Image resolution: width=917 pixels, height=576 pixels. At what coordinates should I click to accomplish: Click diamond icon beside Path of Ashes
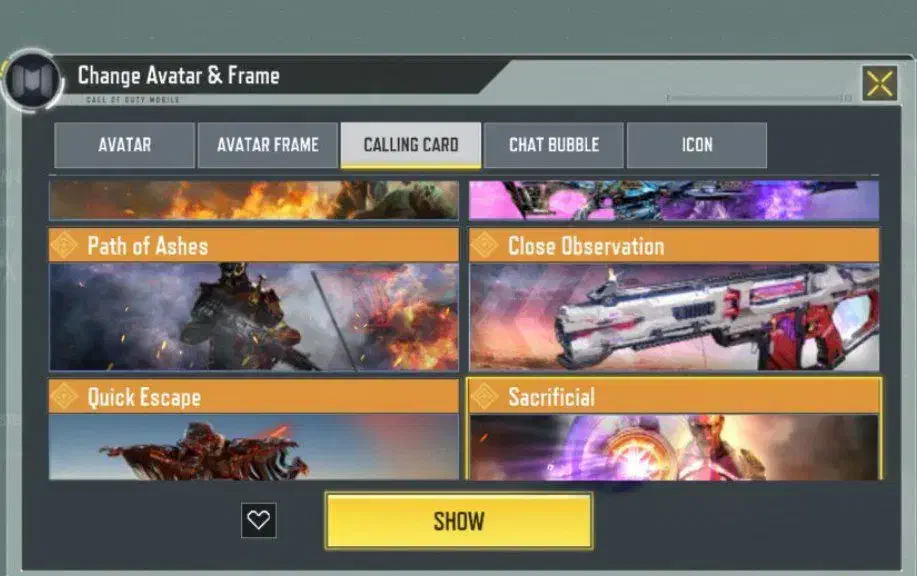(x=64, y=245)
